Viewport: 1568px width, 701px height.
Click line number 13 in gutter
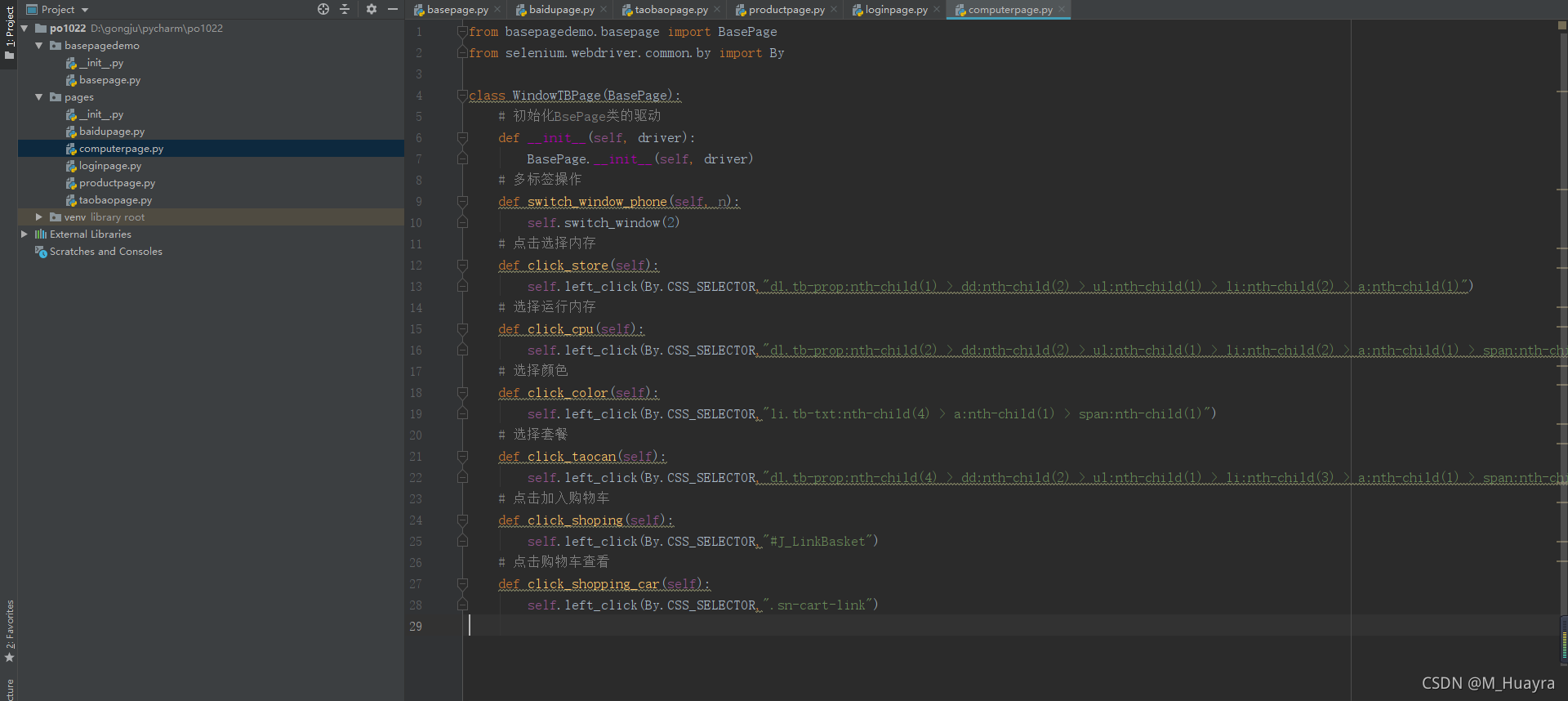[416, 287]
